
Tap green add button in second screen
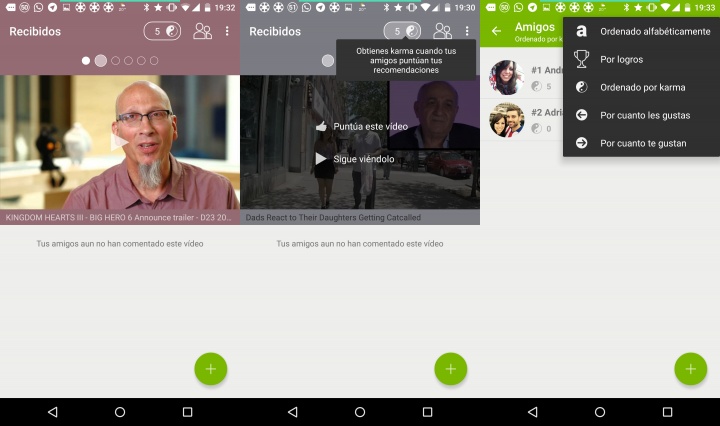coord(451,369)
